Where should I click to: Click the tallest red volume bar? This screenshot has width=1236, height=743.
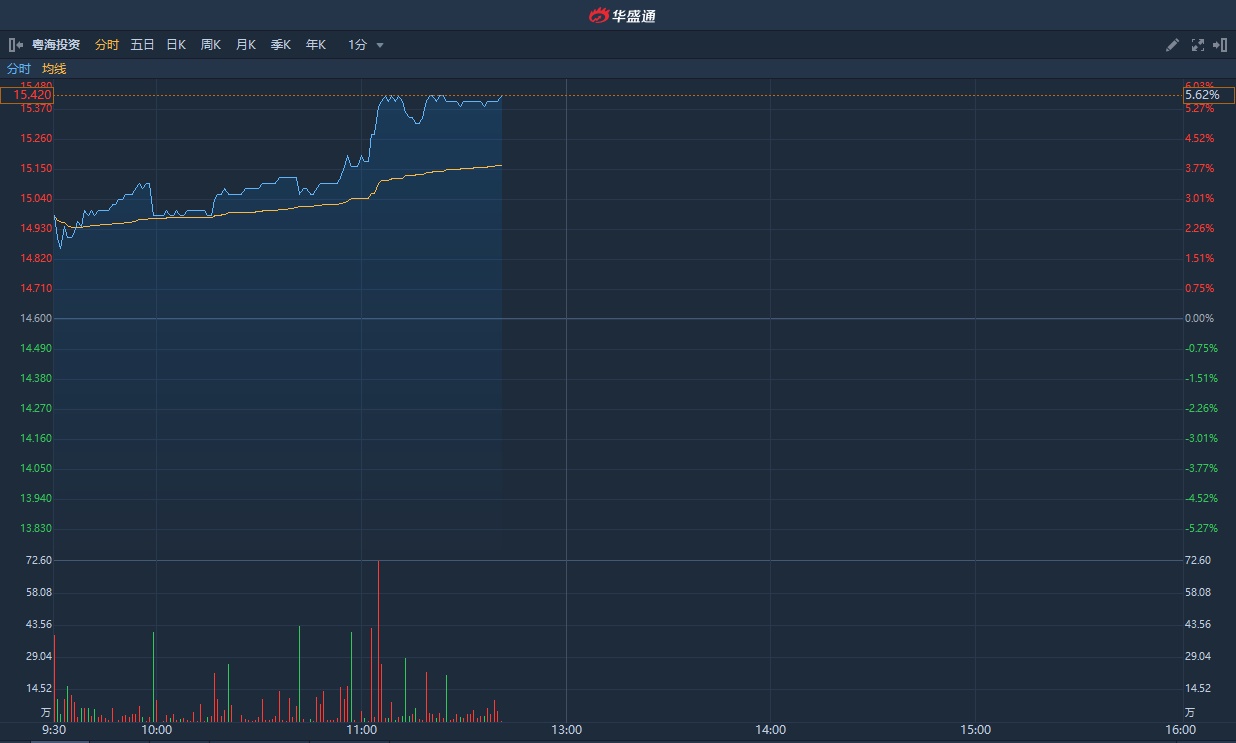click(x=378, y=641)
